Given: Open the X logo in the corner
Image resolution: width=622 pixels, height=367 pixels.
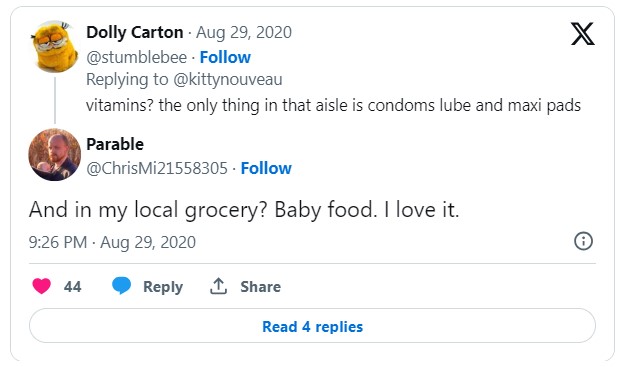Looking at the screenshot, I should [x=582, y=34].
